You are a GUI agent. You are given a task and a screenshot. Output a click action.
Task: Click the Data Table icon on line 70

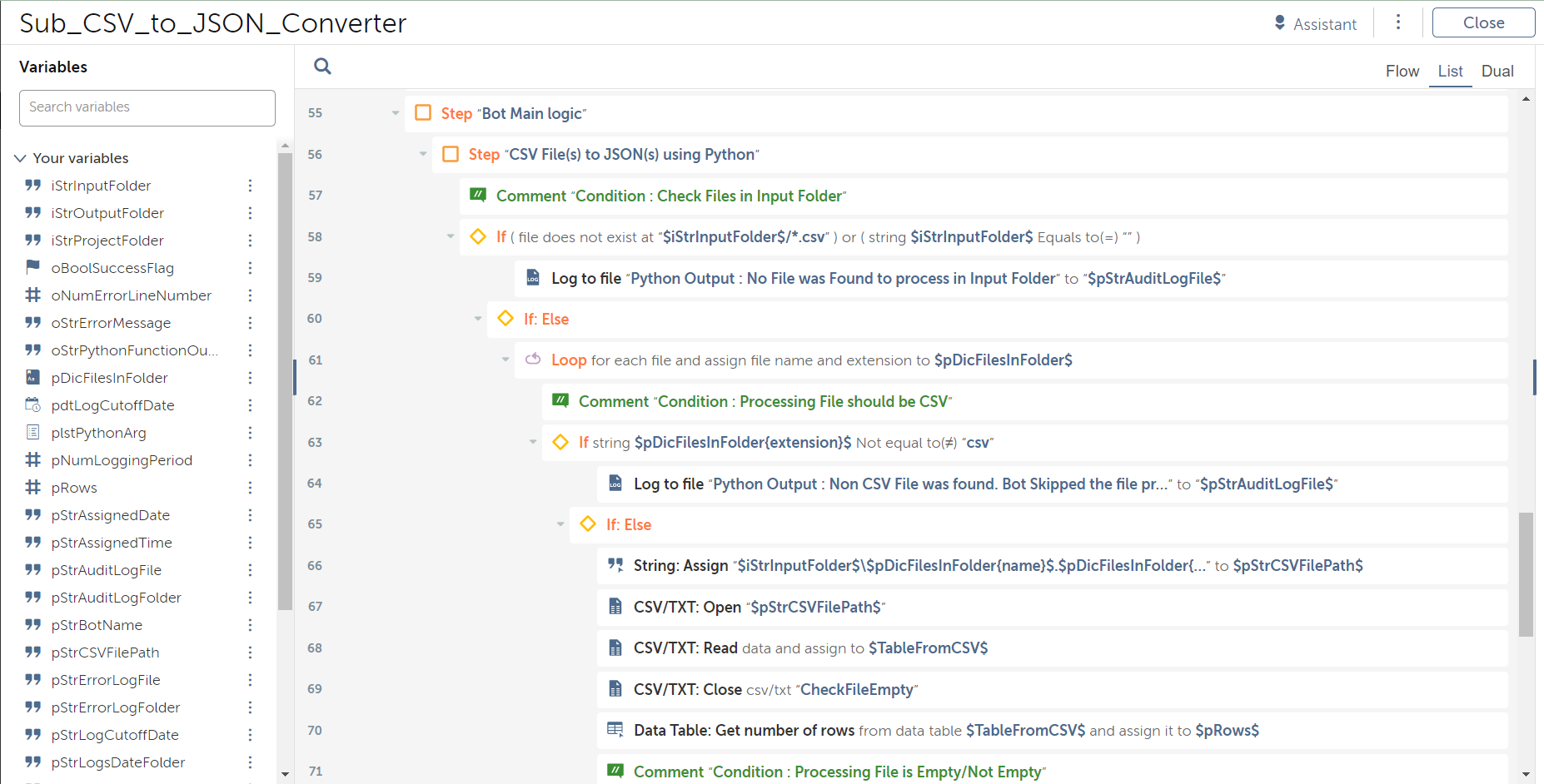pos(615,730)
